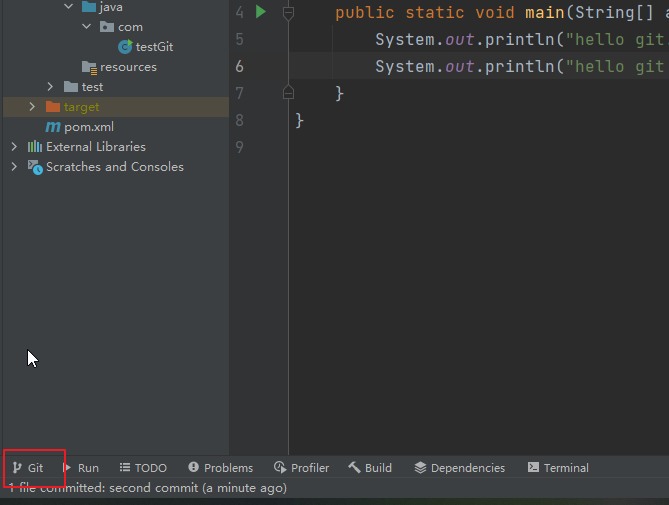Select the test folder
Viewport: 669px width, 505px height.
[92, 87]
